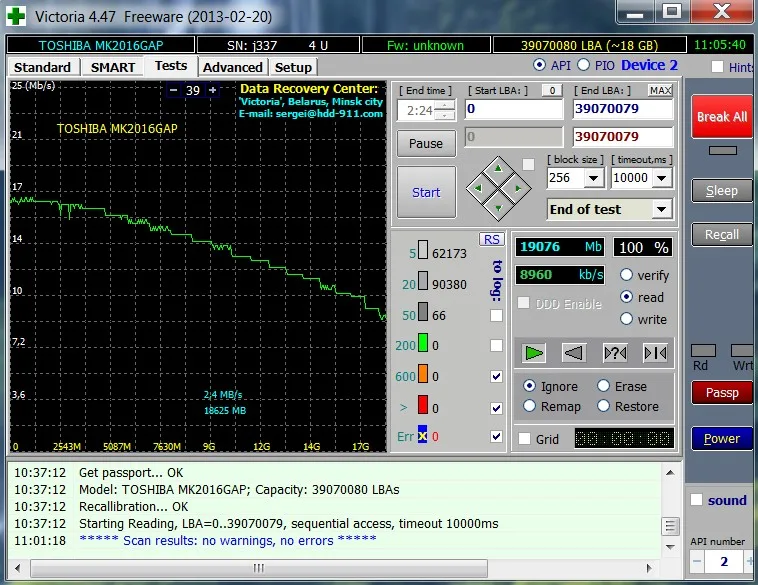This screenshot has height=585, width=758.
Task: Choose the random seek scan icon
Action: tap(614, 352)
